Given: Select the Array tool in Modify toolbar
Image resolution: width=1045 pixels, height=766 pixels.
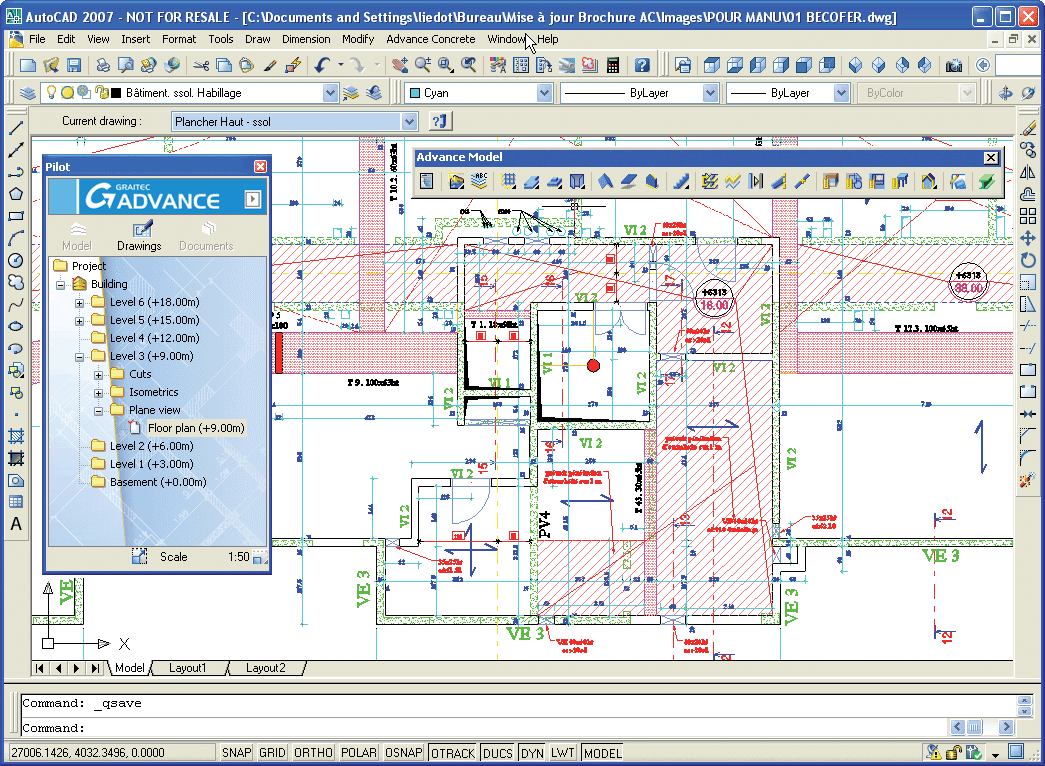Looking at the screenshot, I should (1028, 216).
